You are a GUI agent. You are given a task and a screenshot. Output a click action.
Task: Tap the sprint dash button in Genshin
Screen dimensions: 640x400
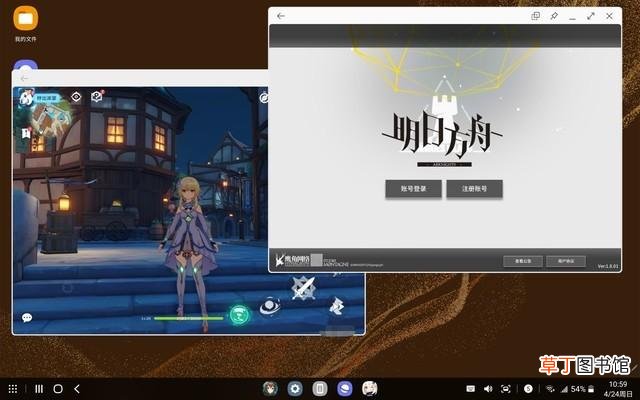(337, 307)
